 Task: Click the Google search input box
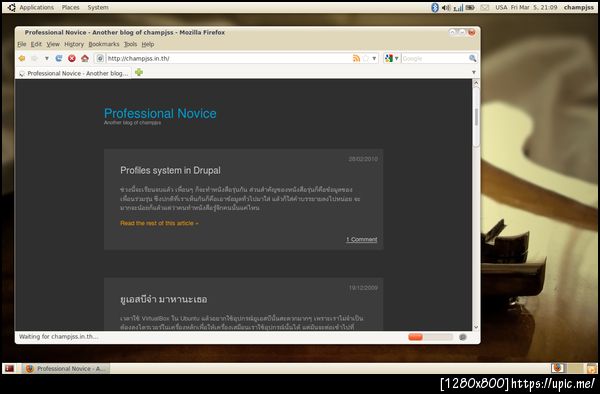pos(435,59)
